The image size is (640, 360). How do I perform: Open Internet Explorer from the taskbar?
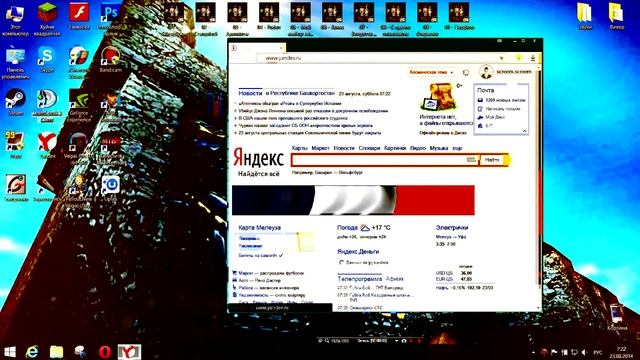[x=32, y=351]
